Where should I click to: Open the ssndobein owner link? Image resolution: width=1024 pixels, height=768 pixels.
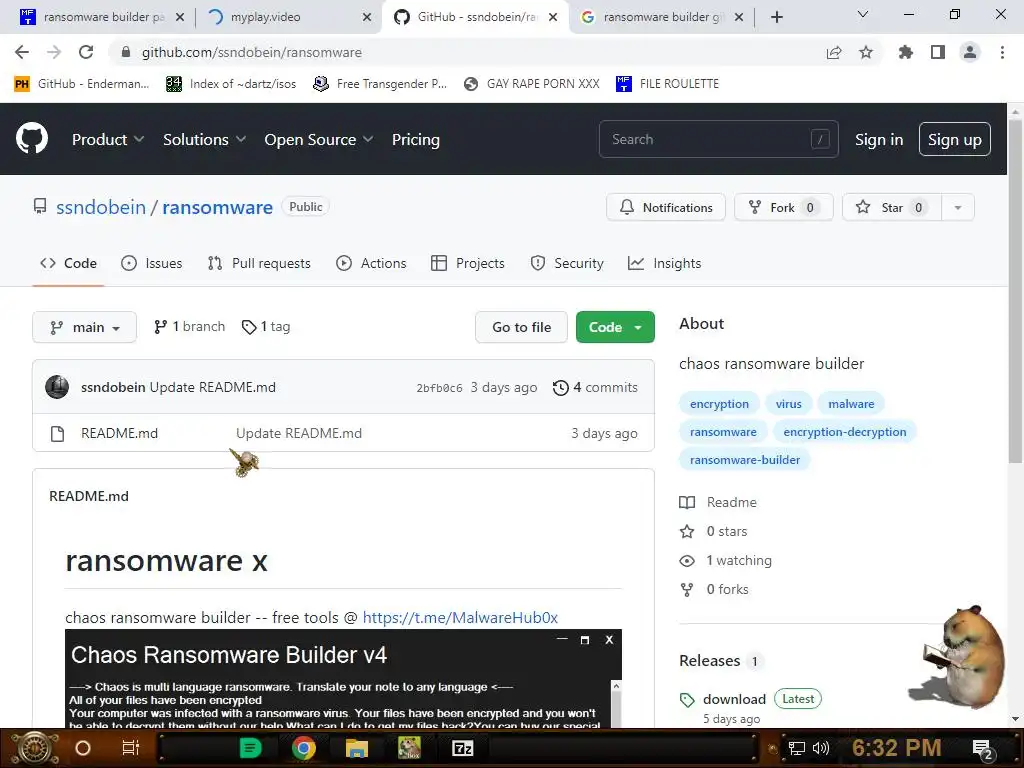pyautogui.click(x=101, y=207)
